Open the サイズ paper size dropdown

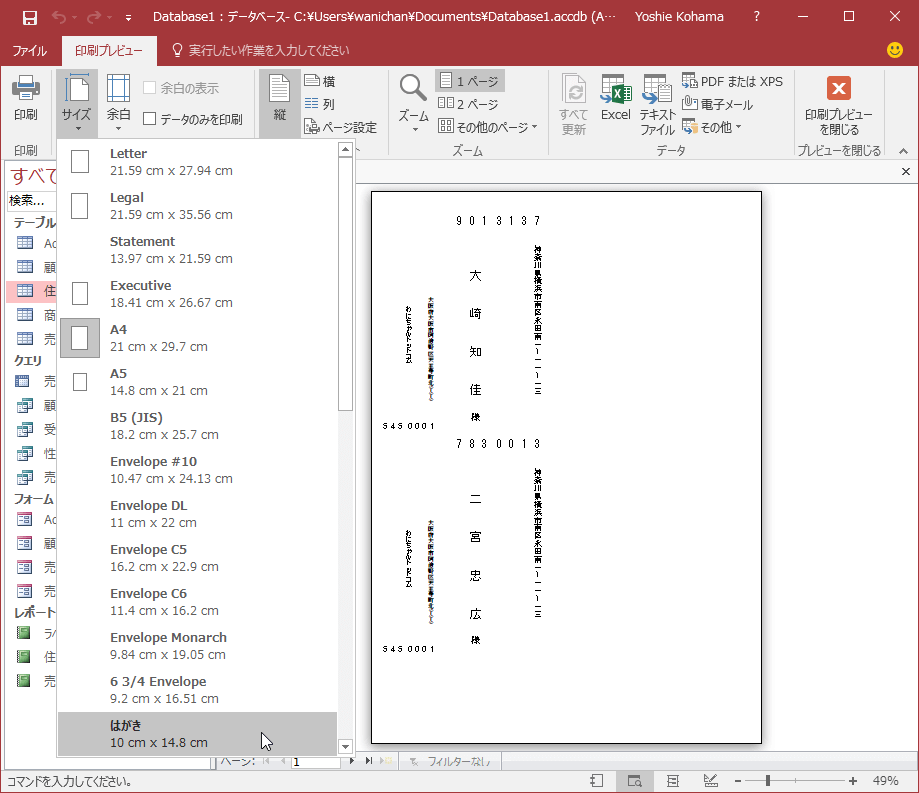point(77,103)
